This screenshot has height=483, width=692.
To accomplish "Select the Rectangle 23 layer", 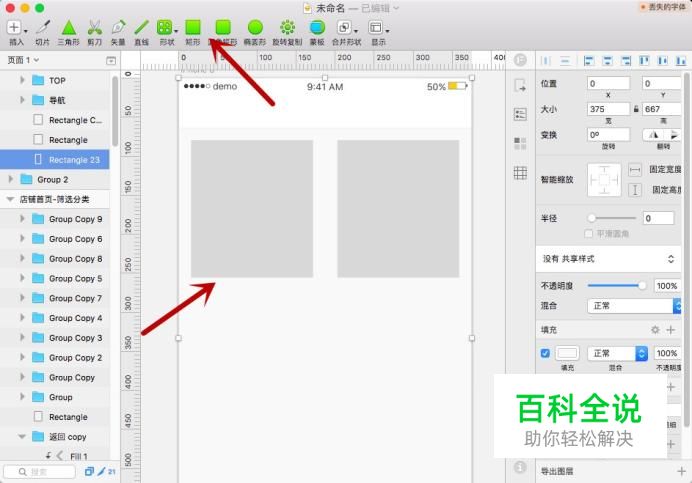I will point(55,159).
